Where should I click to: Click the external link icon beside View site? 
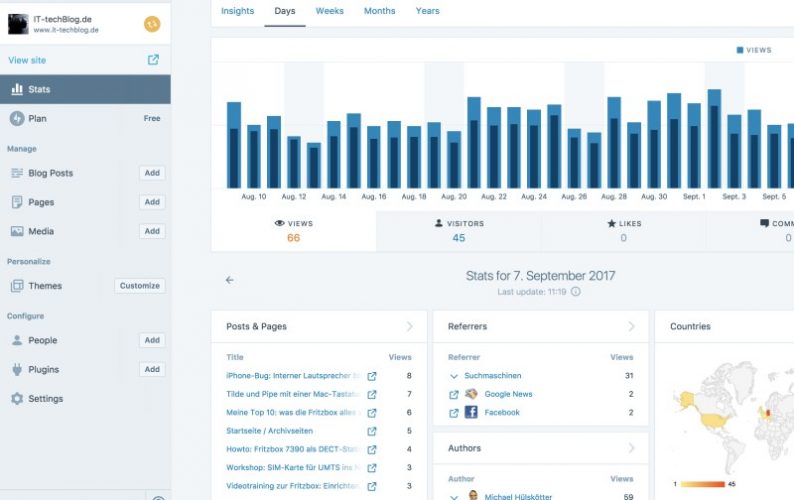[x=153, y=60]
